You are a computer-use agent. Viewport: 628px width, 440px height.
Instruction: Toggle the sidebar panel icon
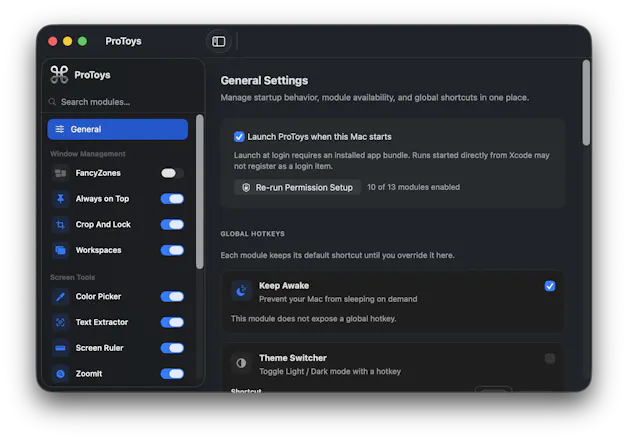coord(218,41)
